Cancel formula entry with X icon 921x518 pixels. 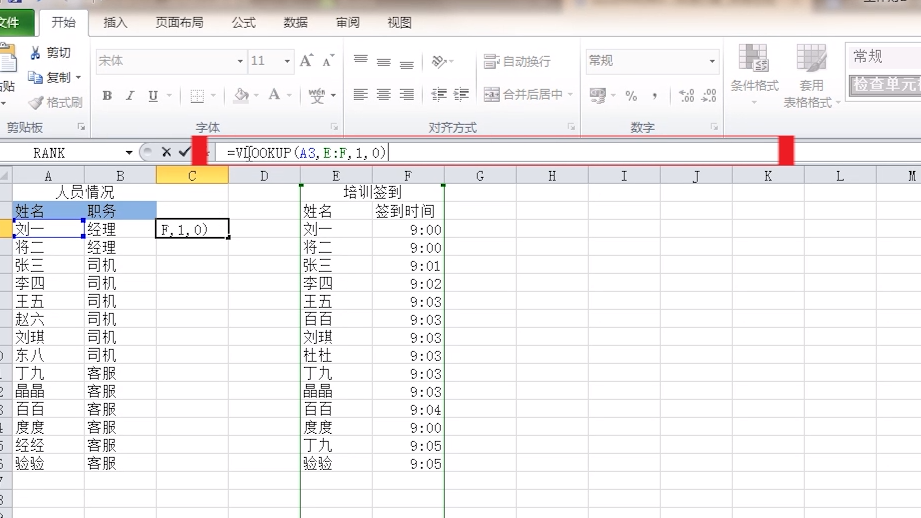coord(166,153)
